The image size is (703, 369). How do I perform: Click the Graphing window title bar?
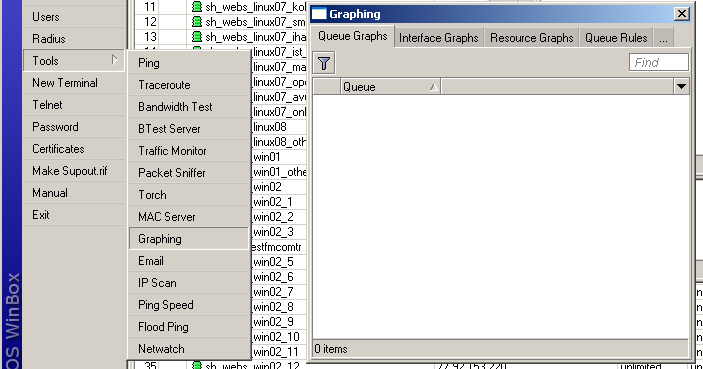(500, 14)
